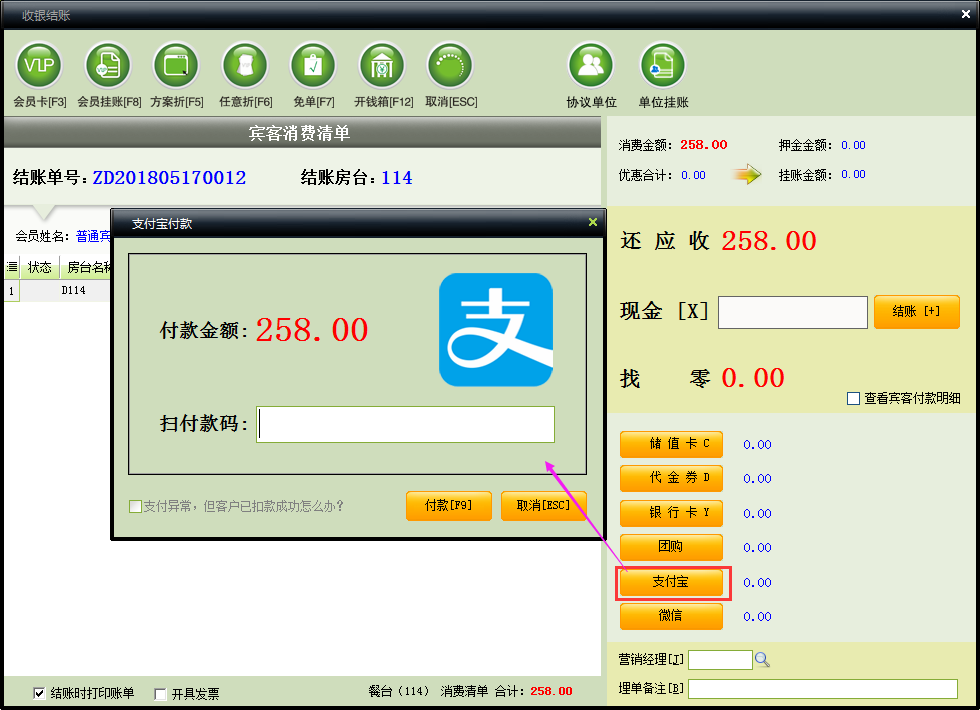
Task: Focus the 扫付款码 scan code field
Action: click(x=406, y=424)
